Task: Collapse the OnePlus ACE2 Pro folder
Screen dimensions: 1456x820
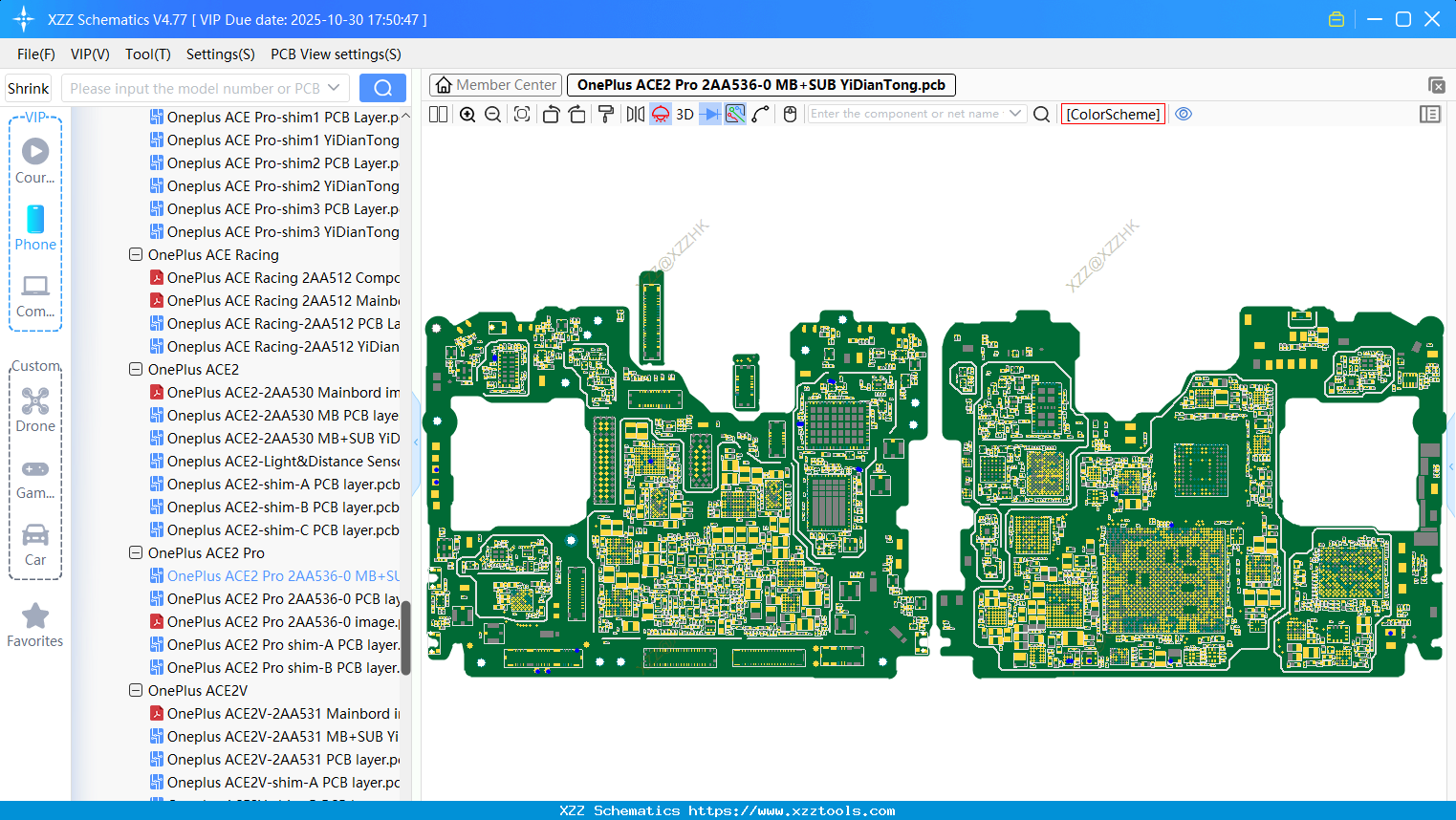Action: 136,553
